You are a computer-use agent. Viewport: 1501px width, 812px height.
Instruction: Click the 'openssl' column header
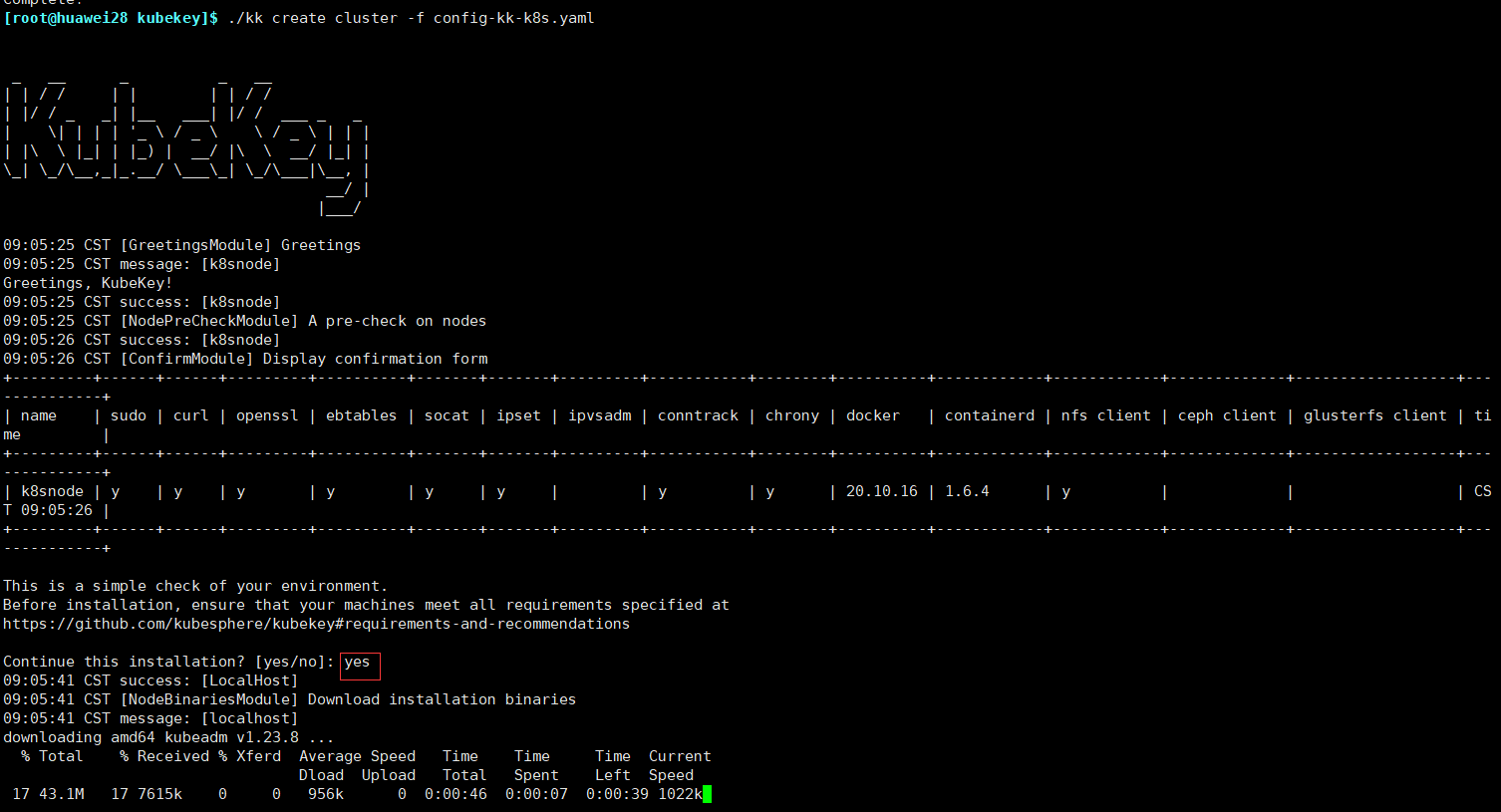pyautogui.click(x=267, y=415)
